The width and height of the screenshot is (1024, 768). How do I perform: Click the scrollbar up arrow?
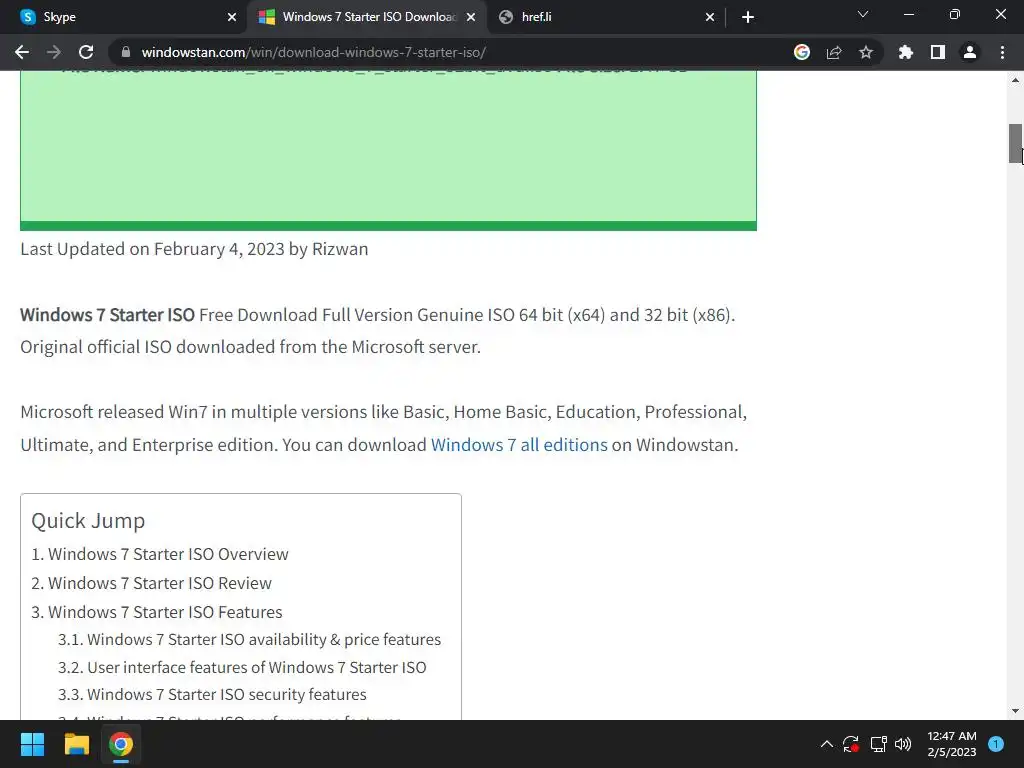pos(1015,80)
